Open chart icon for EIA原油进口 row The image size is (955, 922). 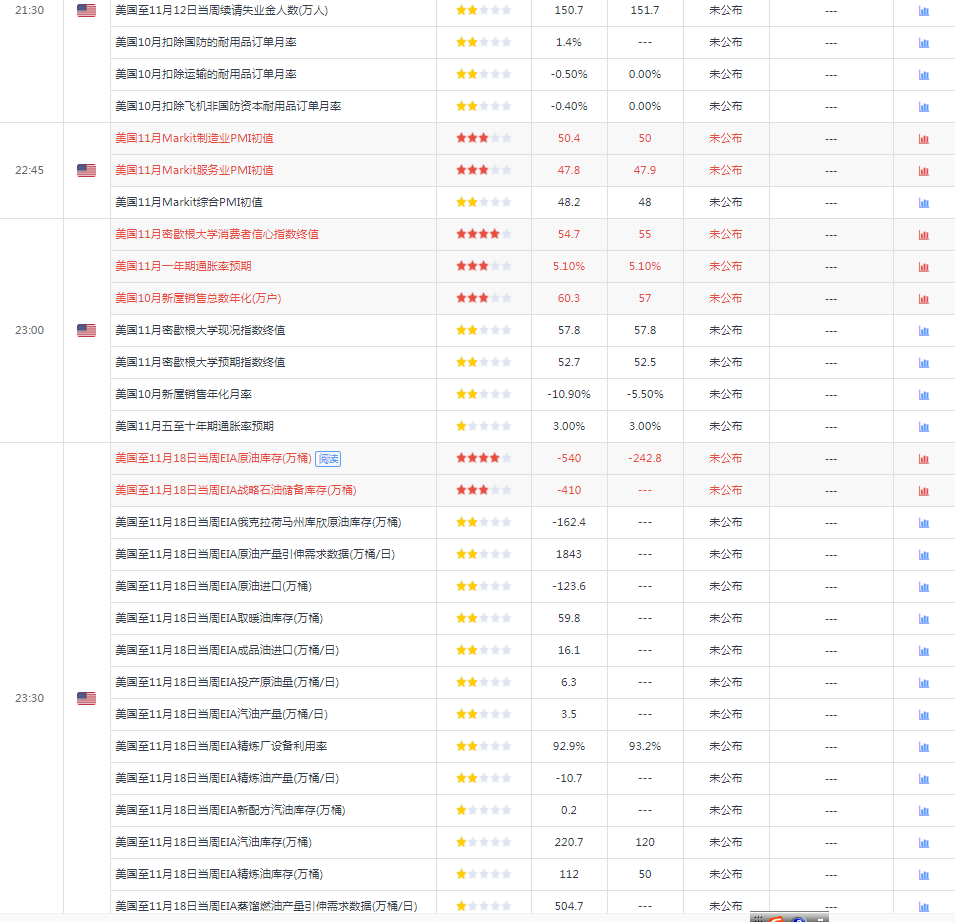923,586
